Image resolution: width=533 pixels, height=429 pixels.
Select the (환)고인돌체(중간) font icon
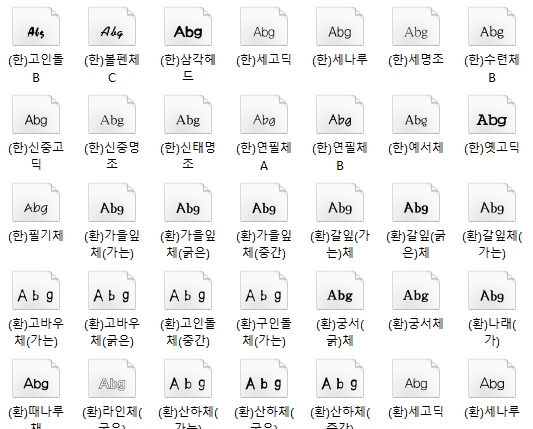tap(188, 291)
